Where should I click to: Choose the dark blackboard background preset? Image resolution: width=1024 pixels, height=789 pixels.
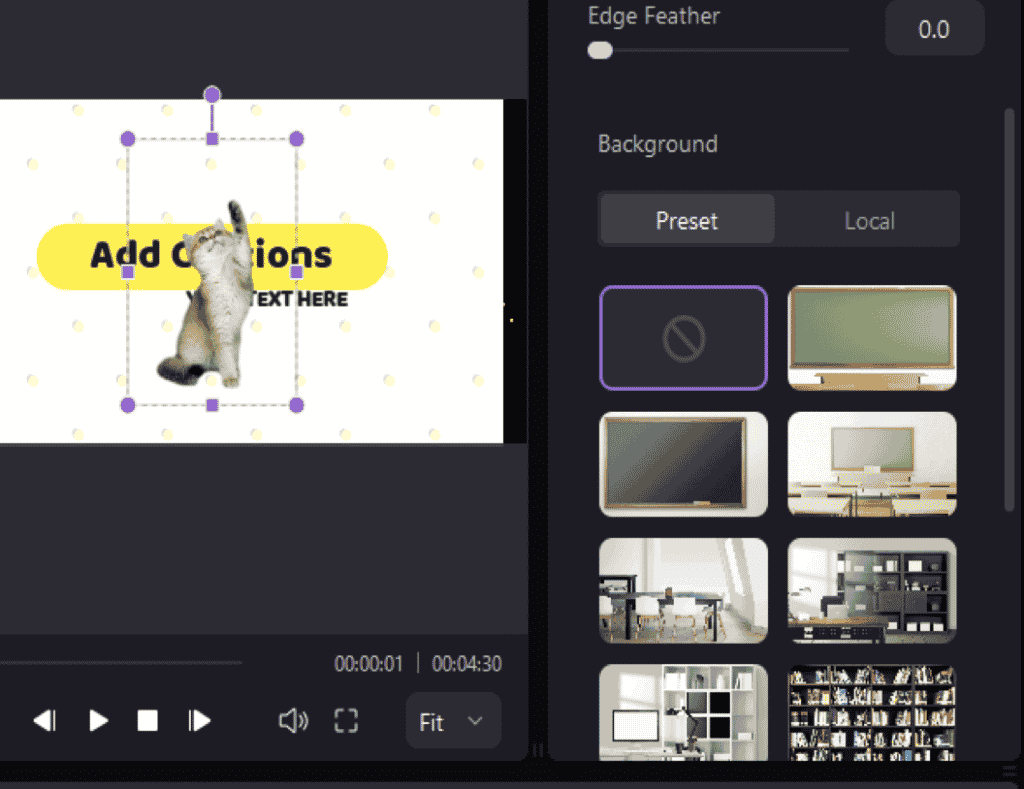683,464
